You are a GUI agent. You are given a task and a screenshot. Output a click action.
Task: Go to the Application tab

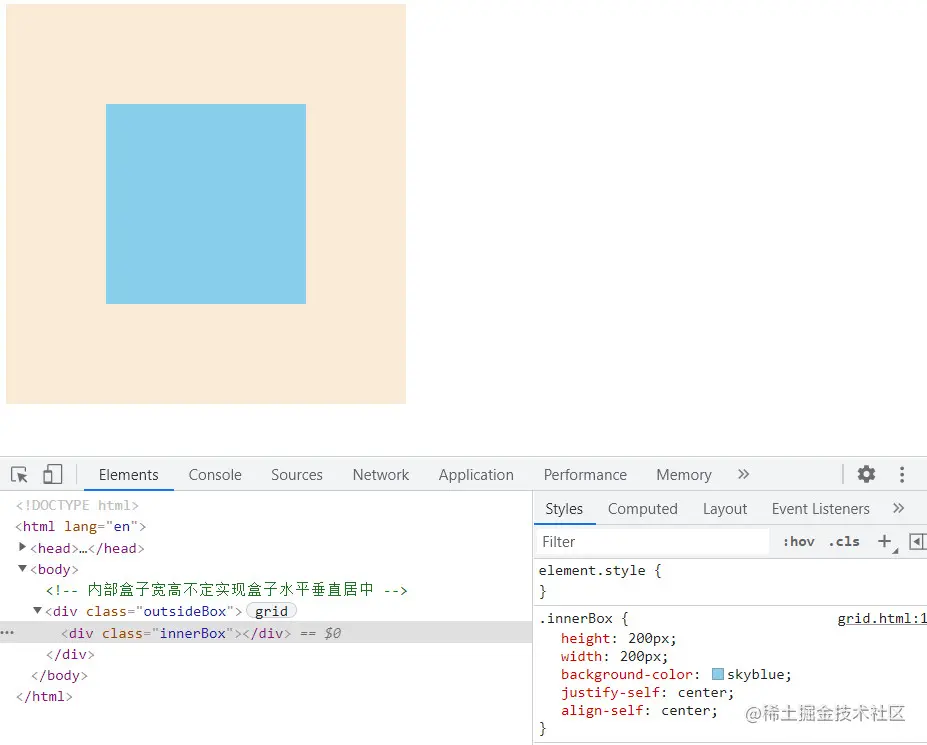[x=476, y=475]
